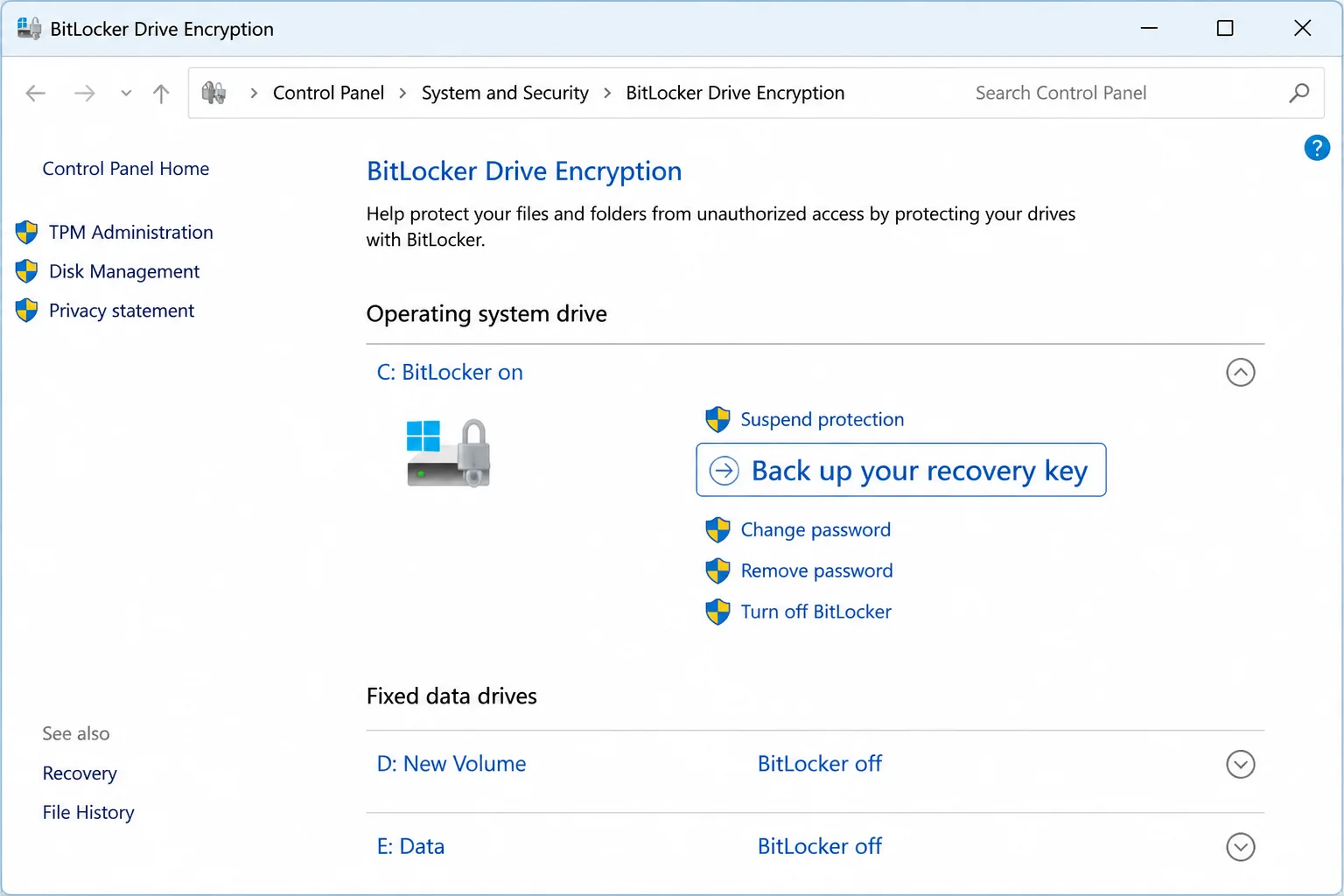1344x896 pixels.
Task: Click shield icon beside Remove password
Action: click(717, 570)
